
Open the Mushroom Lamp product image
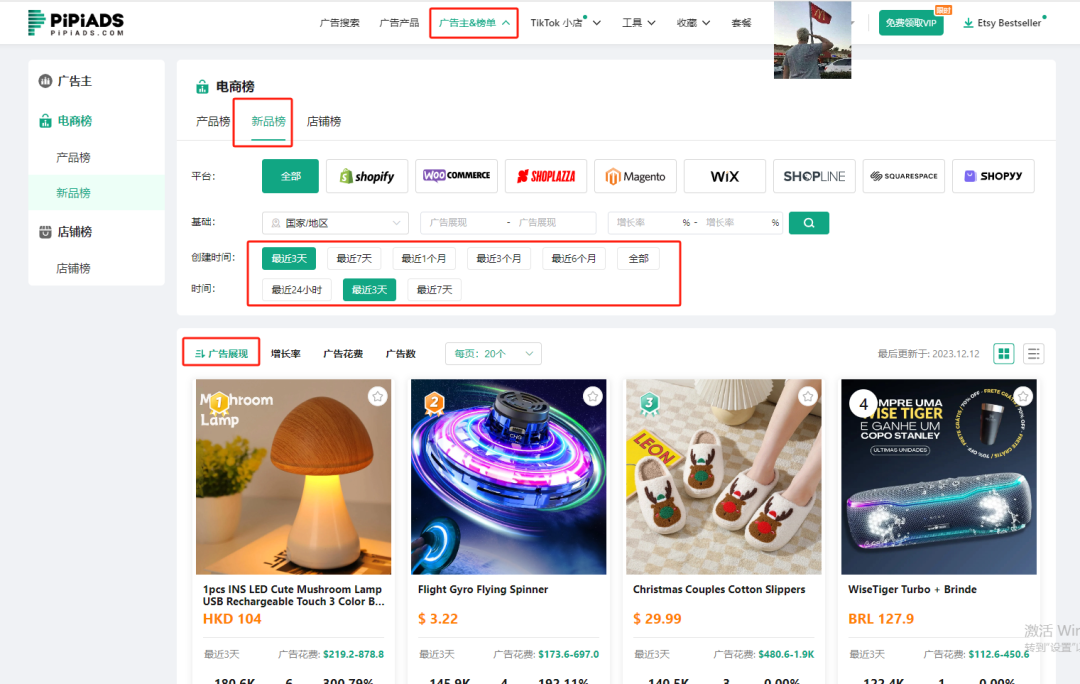(x=293, y=477)
